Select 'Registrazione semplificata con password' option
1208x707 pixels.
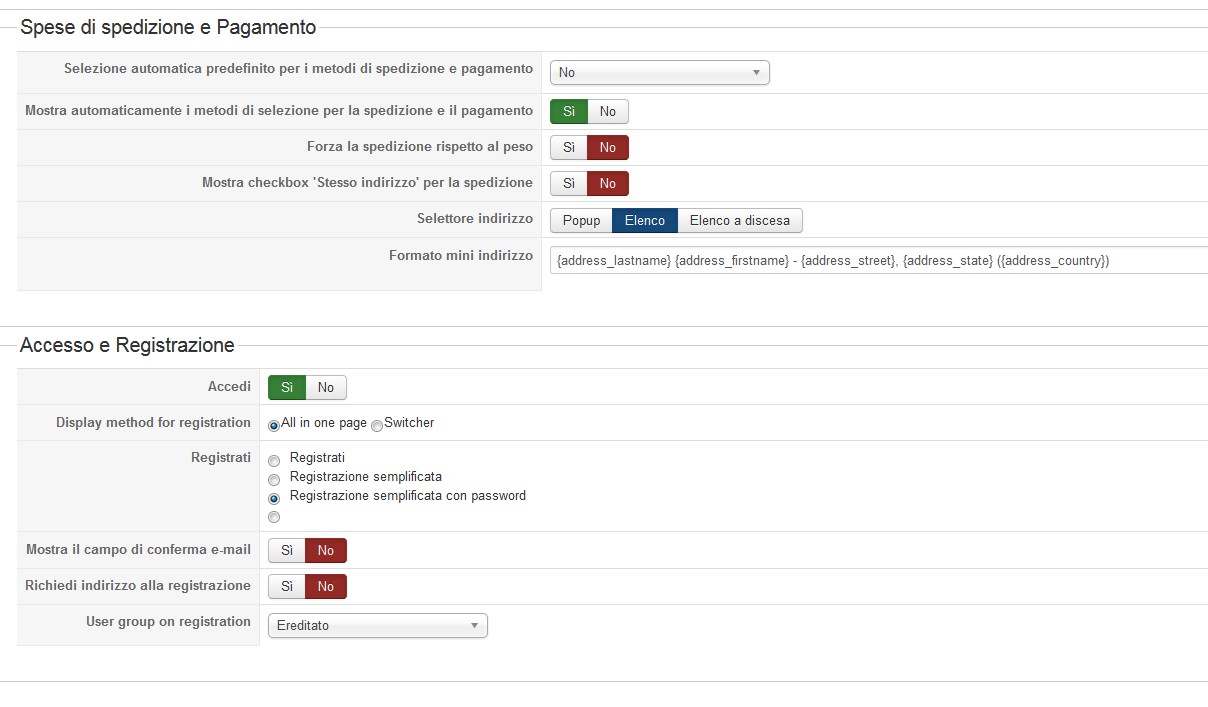point(274,498)
